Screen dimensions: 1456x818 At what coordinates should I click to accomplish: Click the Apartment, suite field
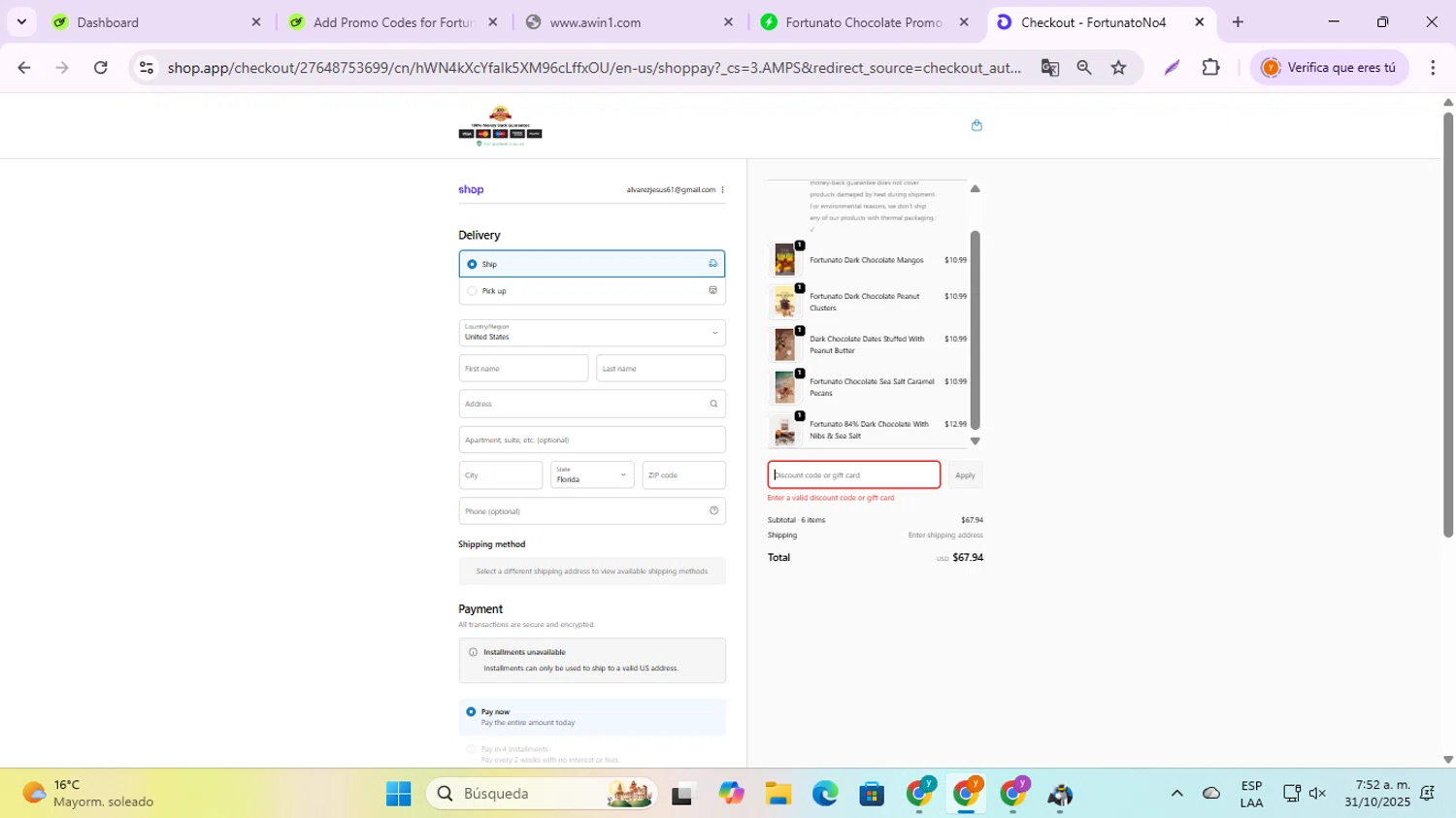coord(592,440)
